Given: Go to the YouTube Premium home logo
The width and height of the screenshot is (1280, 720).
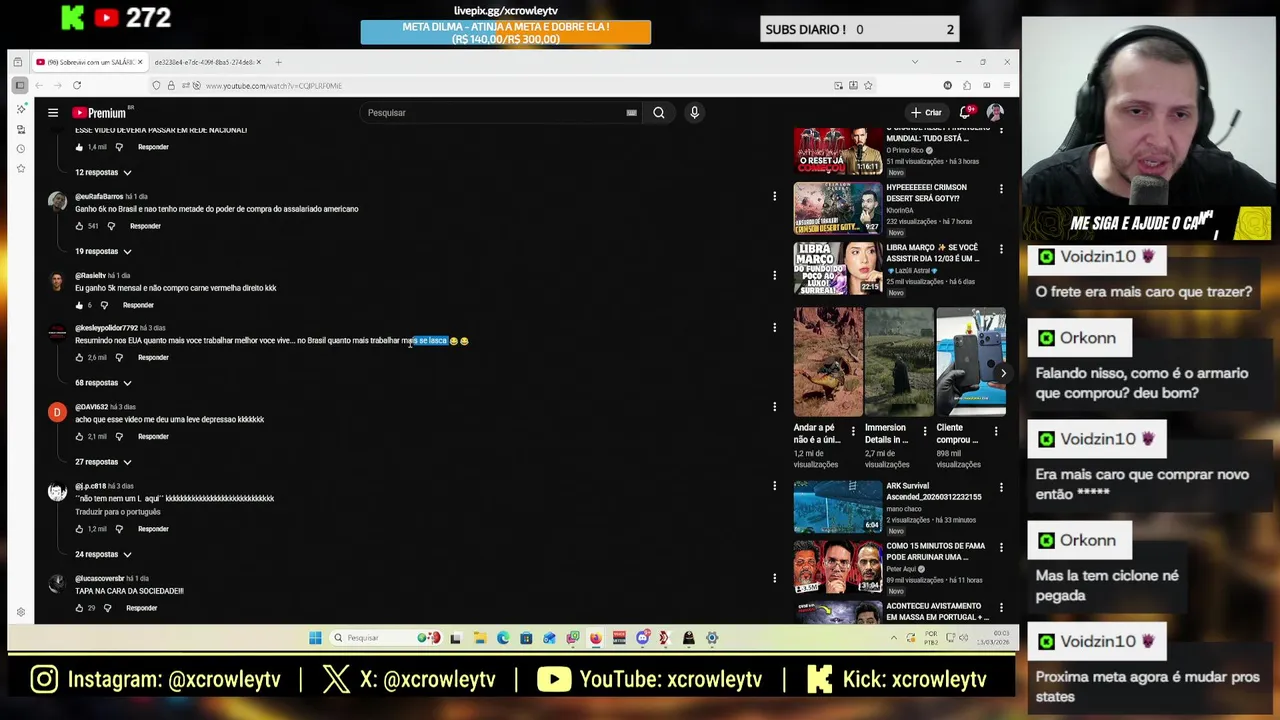Looking at the screenshot, I should (x=99, y=113).
